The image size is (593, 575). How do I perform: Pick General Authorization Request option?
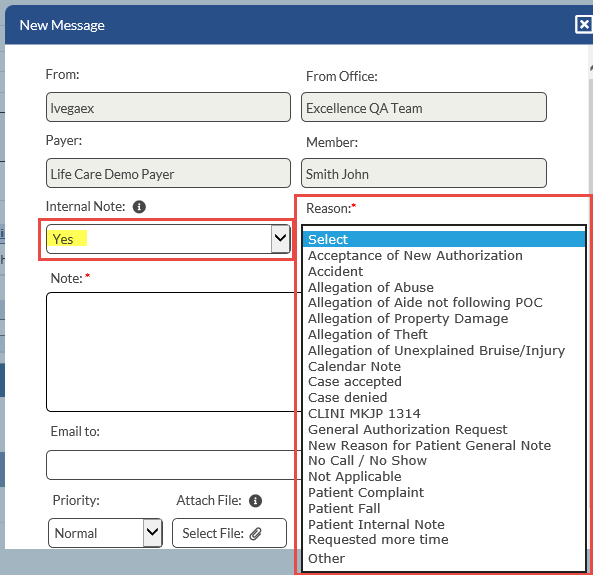click(444, 429)
